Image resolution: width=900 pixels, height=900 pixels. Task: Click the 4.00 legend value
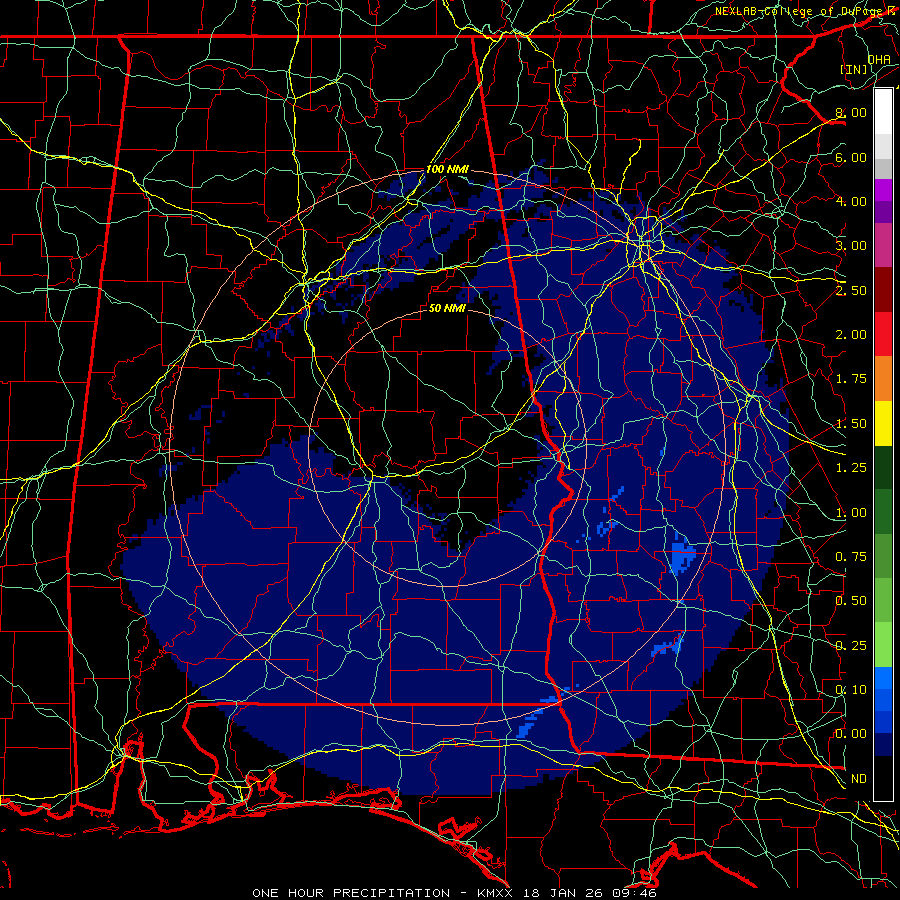(x=851, y=201)
